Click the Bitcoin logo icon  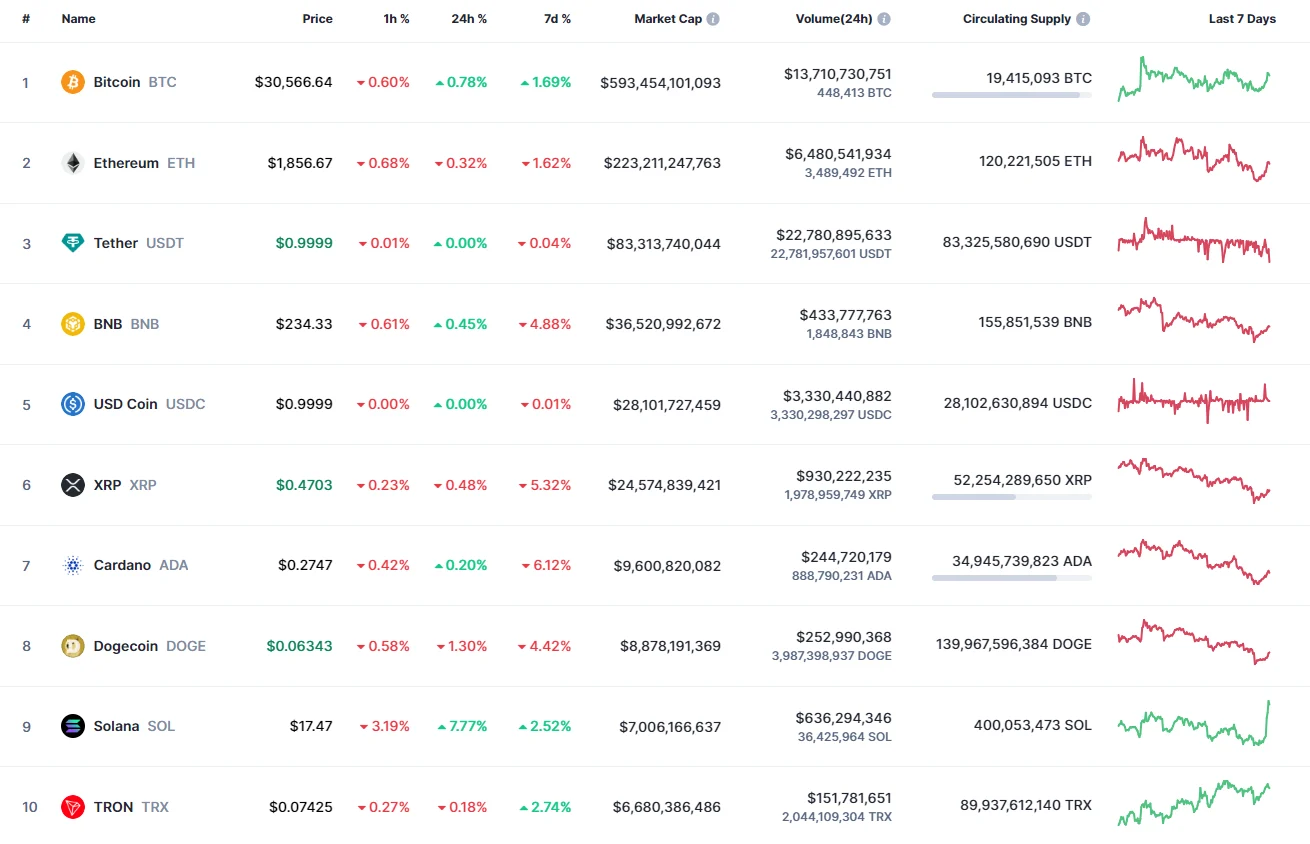point(72,82)
